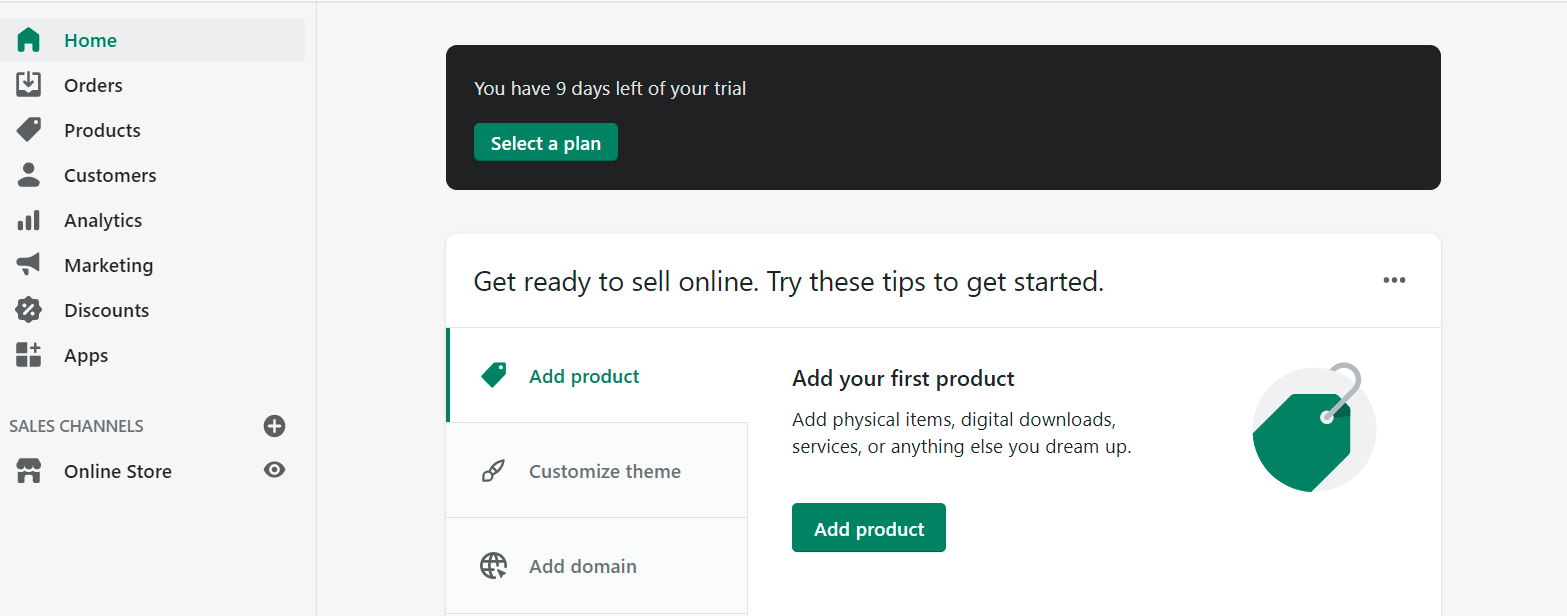
Task: Click the Home house icon in sidebar
Action: click(x=29, y=40)
